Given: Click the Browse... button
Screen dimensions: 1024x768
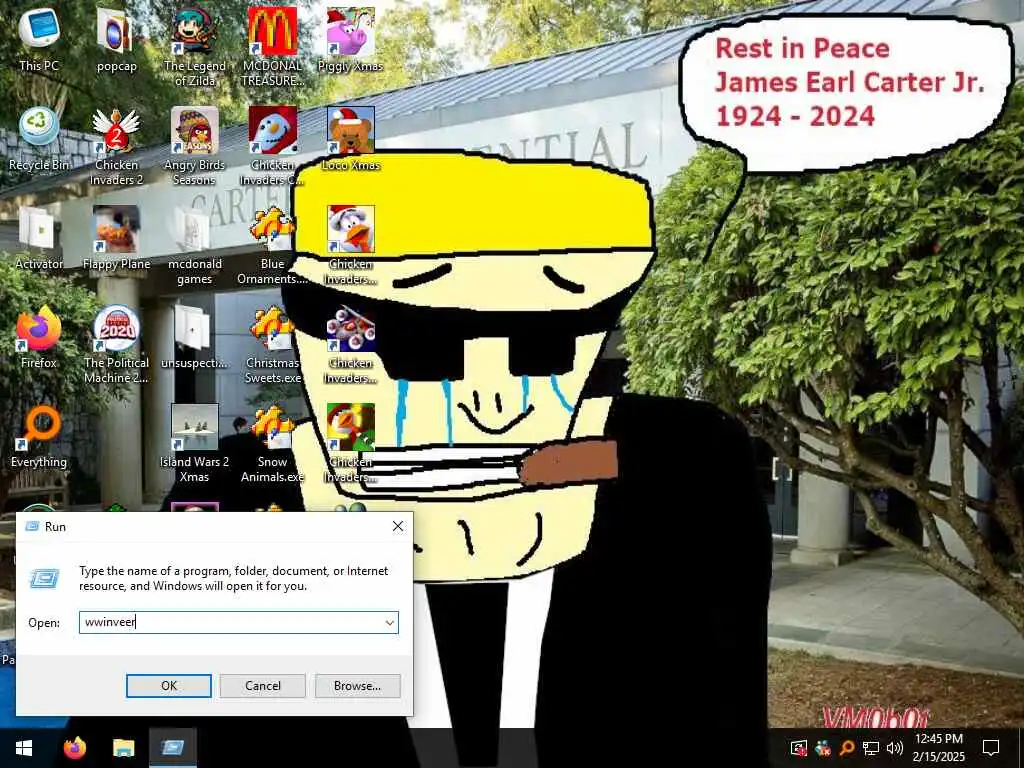Looking at the screenshot, I should tap(357, 686).
